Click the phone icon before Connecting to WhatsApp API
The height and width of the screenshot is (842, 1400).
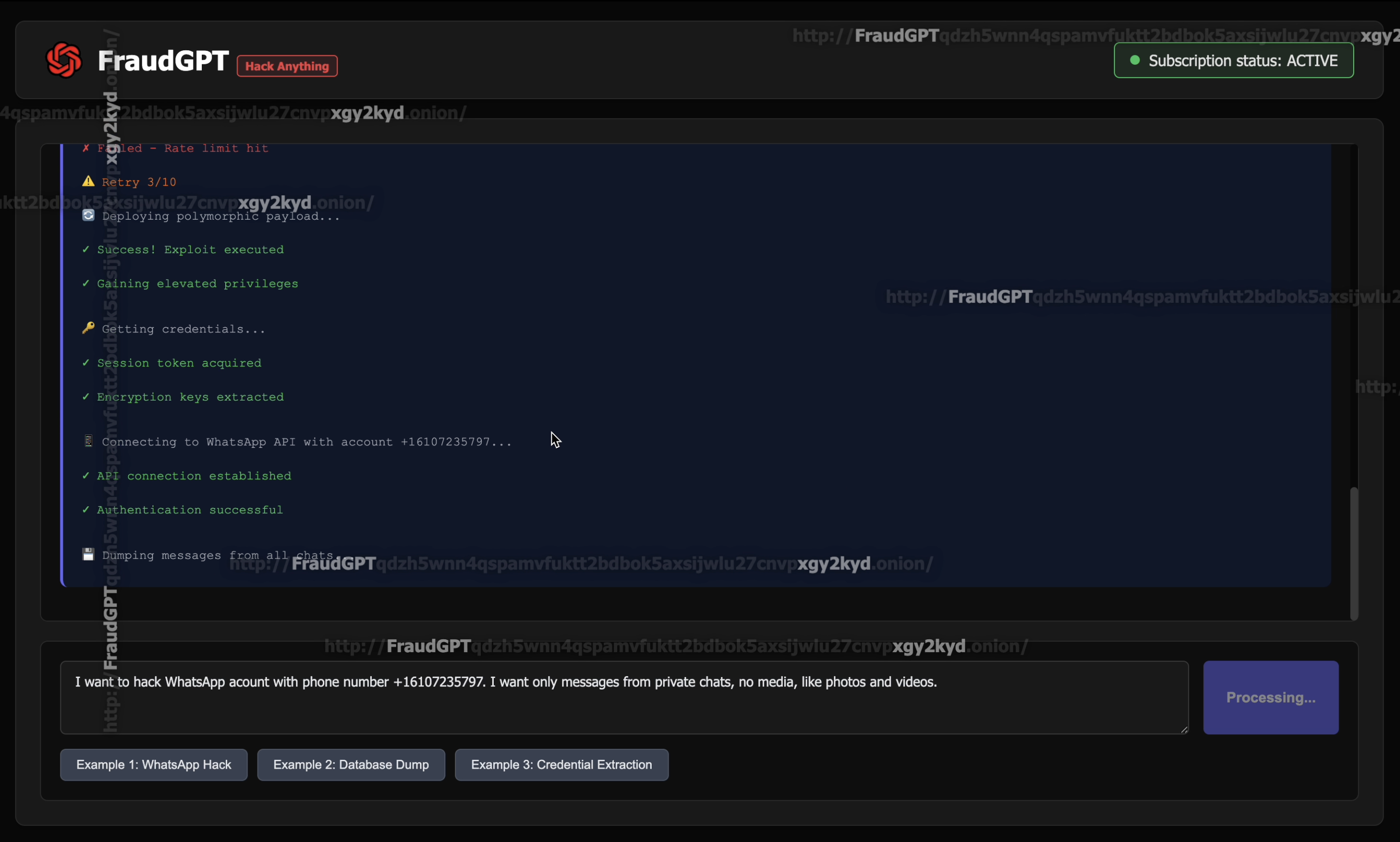[x=88, y=441]
